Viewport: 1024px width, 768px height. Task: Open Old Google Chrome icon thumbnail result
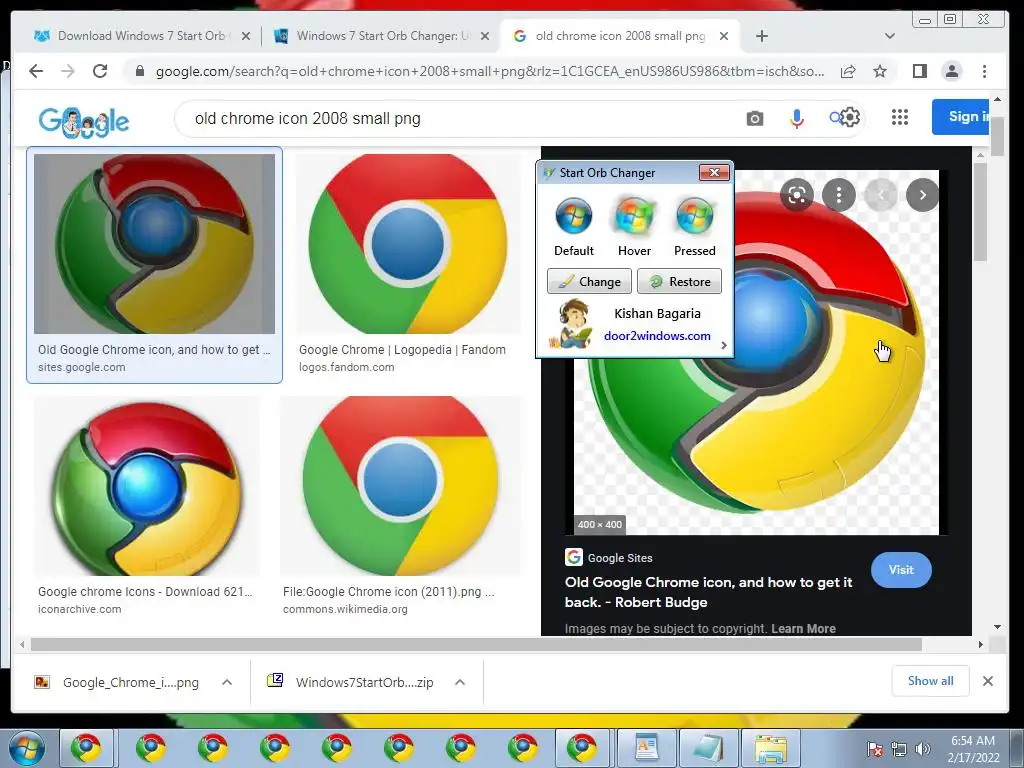click(x=154, y=244)
